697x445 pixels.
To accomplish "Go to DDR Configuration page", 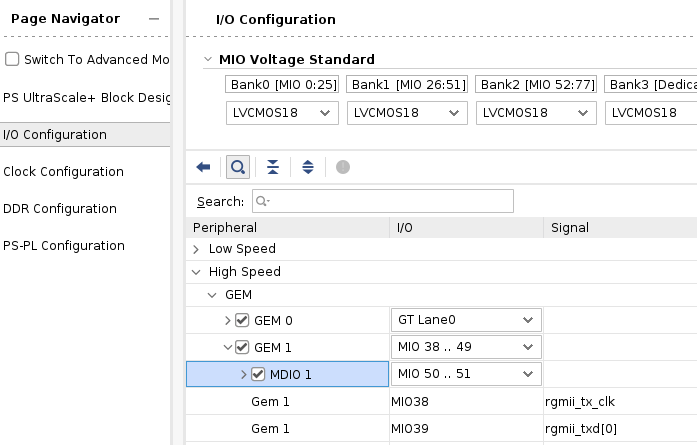I will 60,208.
